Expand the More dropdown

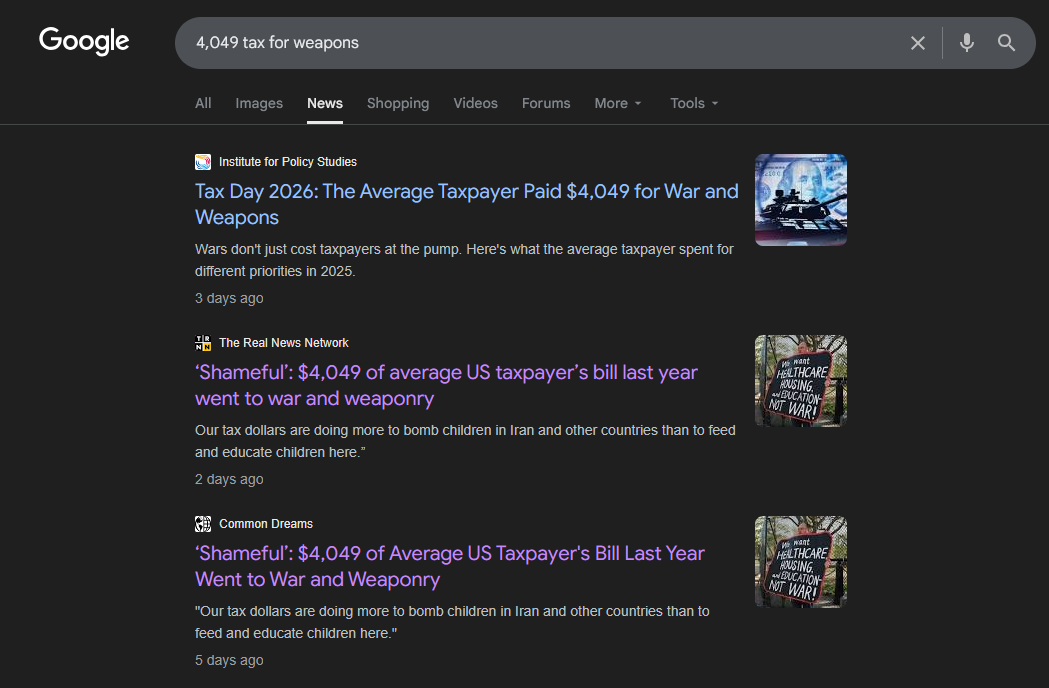tap(617, 103)
